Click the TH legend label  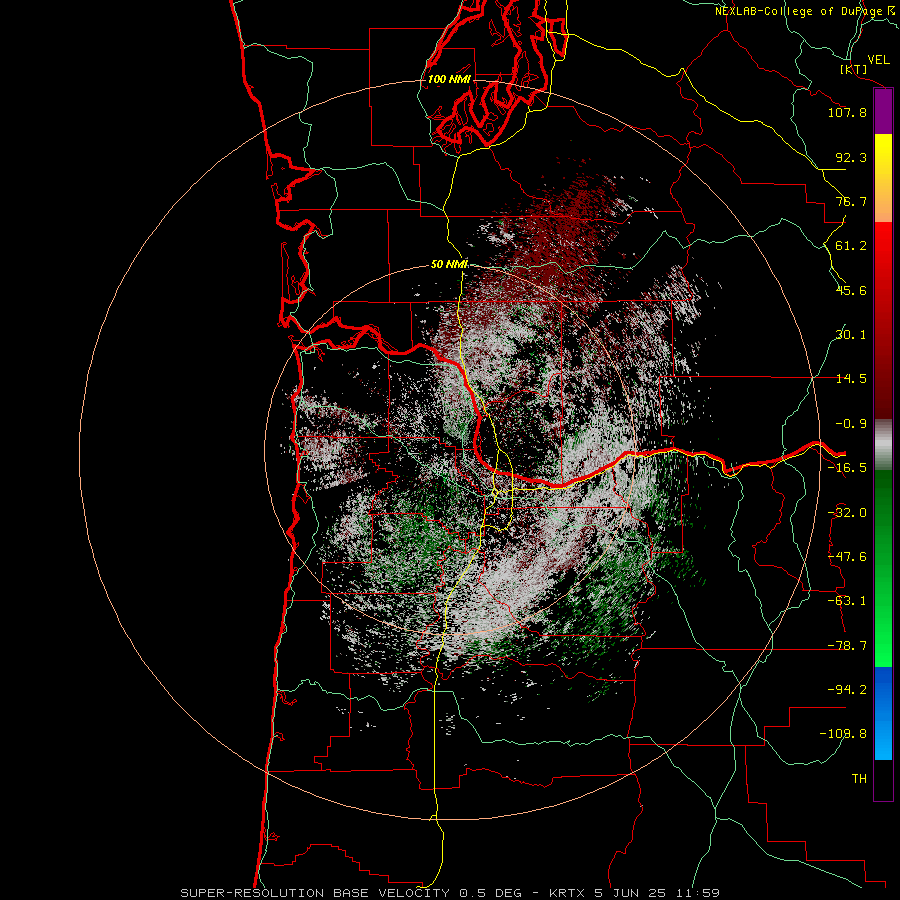tap(859, 779)
